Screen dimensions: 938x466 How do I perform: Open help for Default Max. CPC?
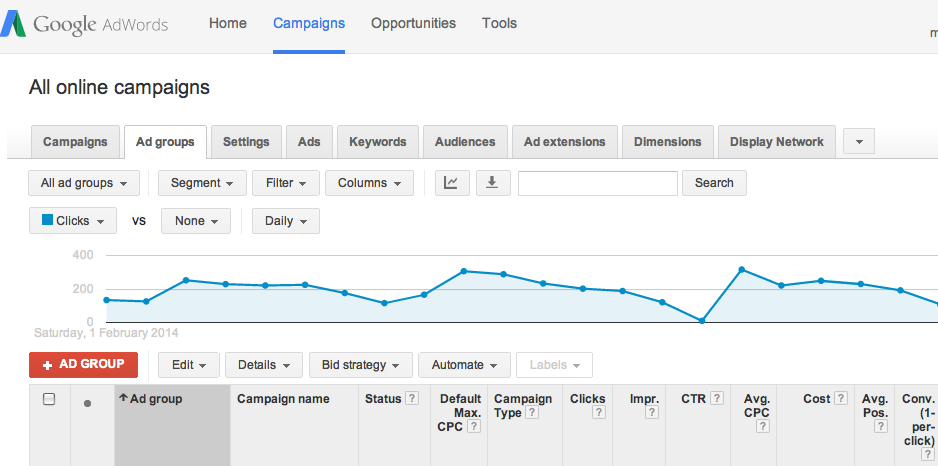click(473, 426)
